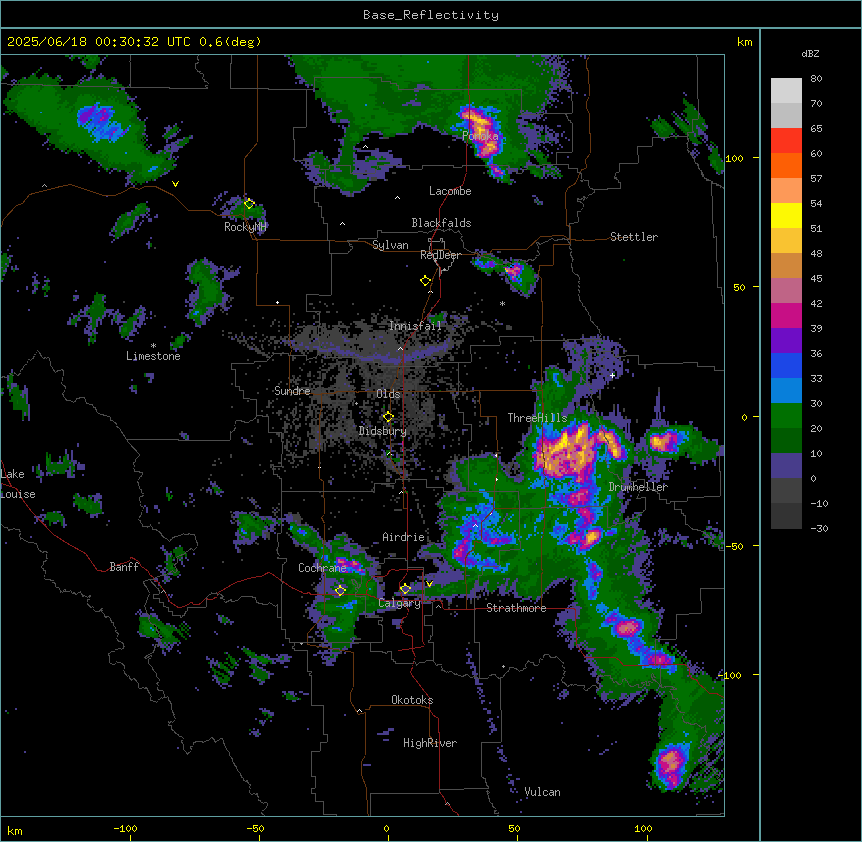
Task: Select the ThreeHills label
Action: pos(537,418)
